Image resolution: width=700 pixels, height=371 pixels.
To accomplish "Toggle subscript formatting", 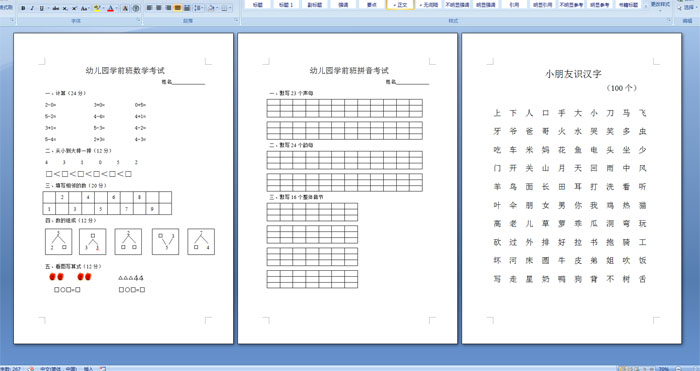I will (65, 8).
